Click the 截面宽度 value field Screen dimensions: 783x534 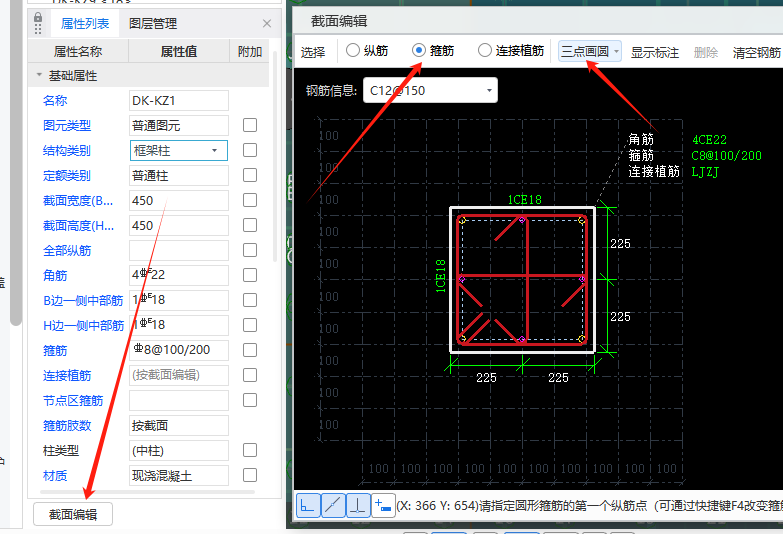point(179,200)
